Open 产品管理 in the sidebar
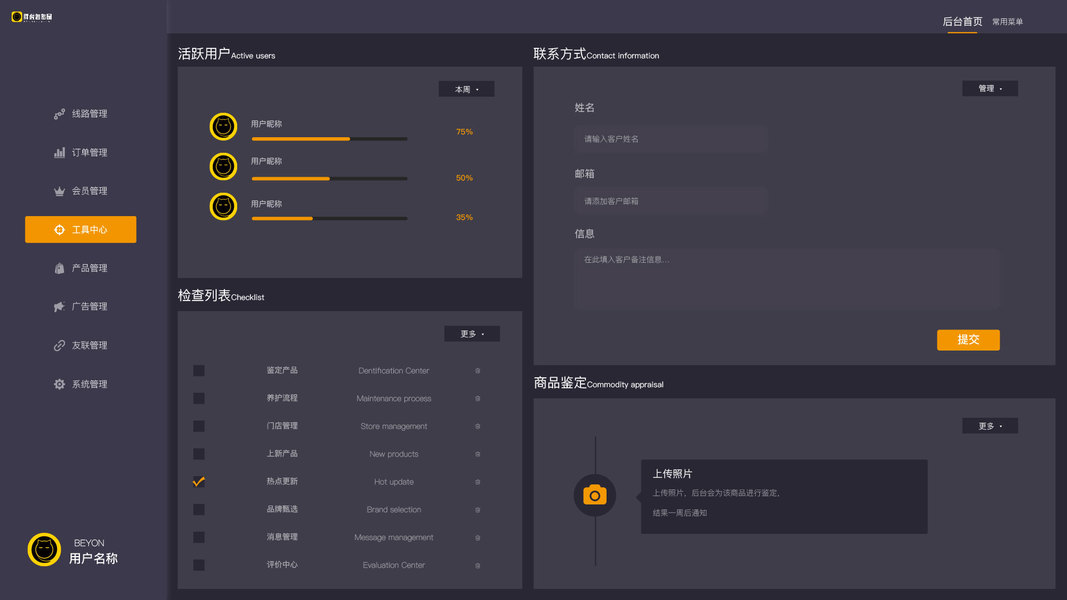Screen dimensions: 1067x600 click(x=80, y=268)
